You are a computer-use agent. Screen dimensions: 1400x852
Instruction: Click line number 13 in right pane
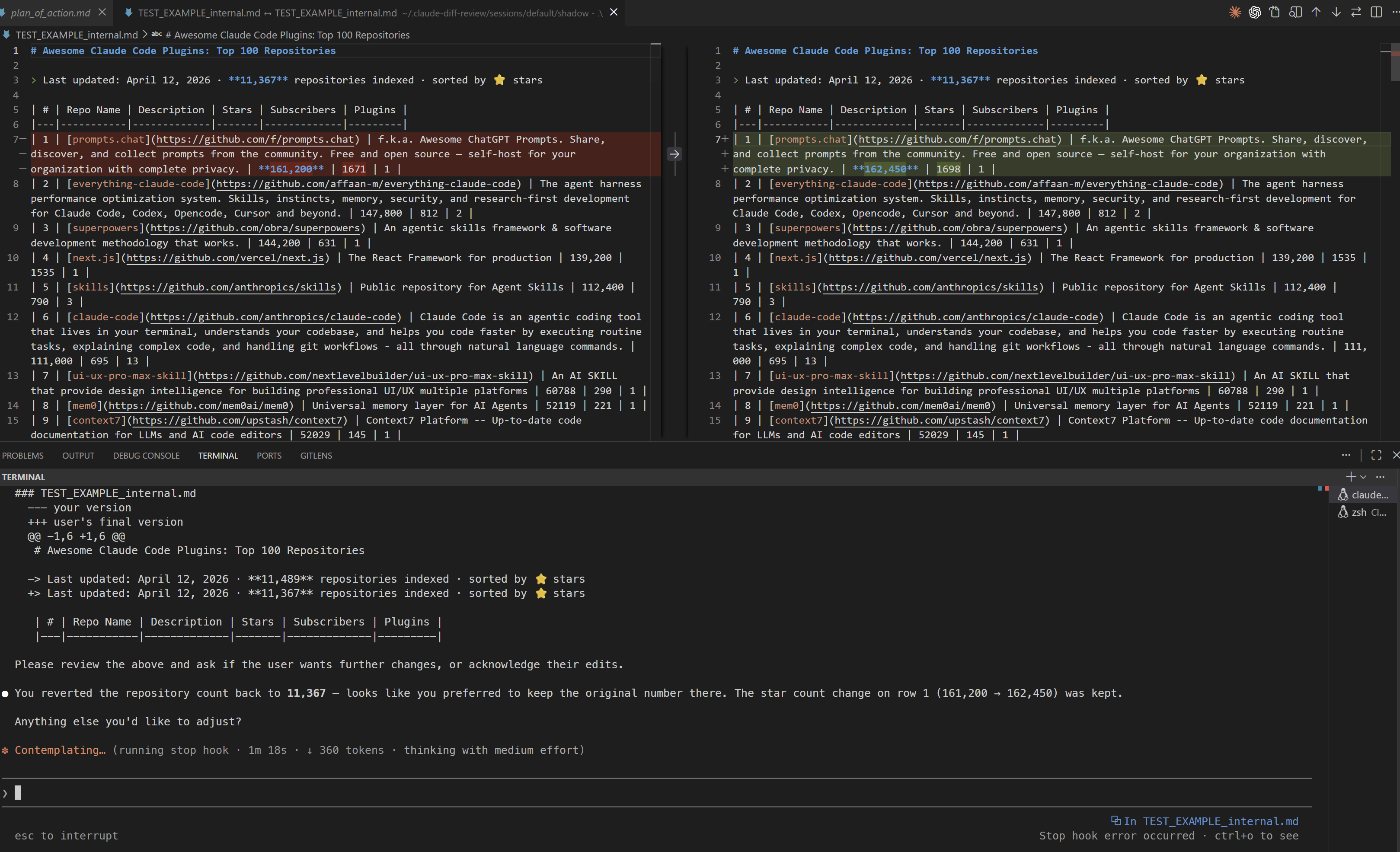pyautogui.click(x=715, y=376)
